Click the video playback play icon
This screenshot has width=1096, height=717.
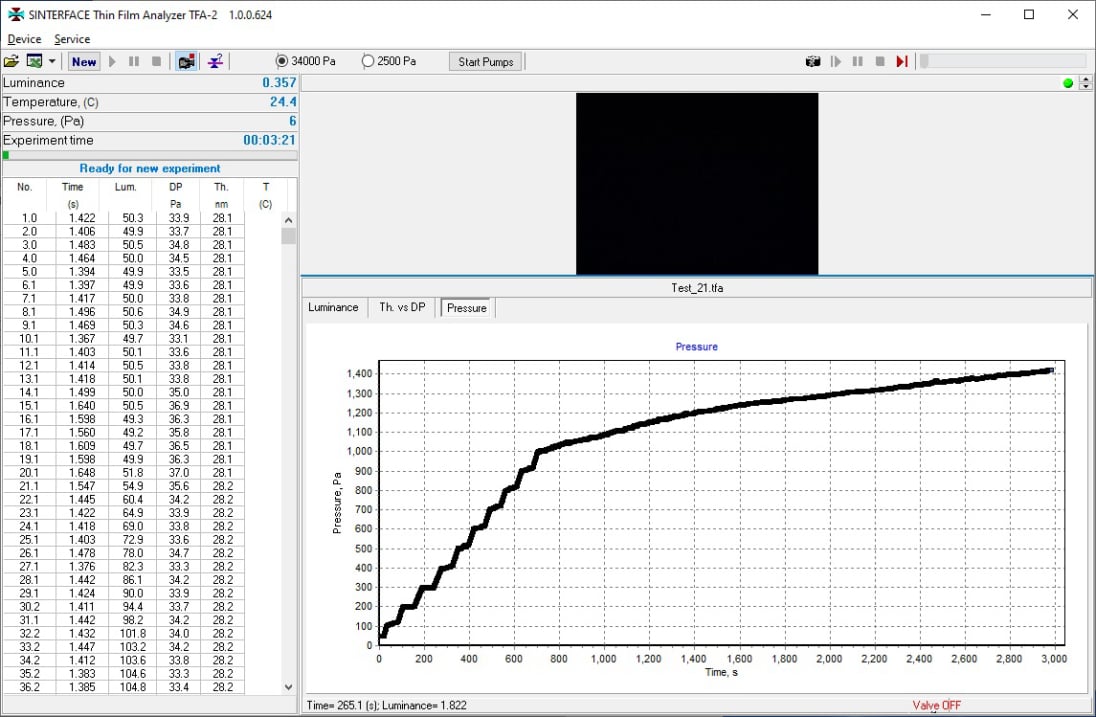click(835, 61)
